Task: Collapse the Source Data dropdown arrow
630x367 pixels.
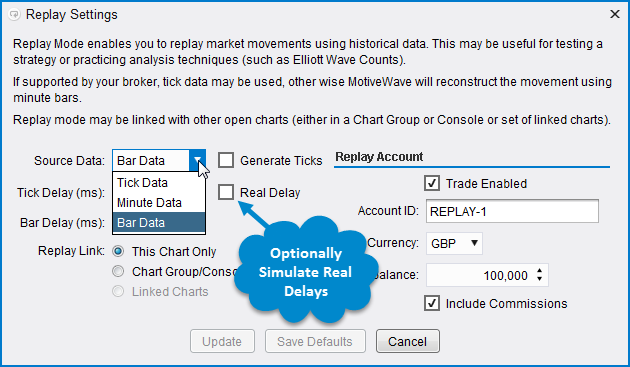Action: (x=197, y=160)
